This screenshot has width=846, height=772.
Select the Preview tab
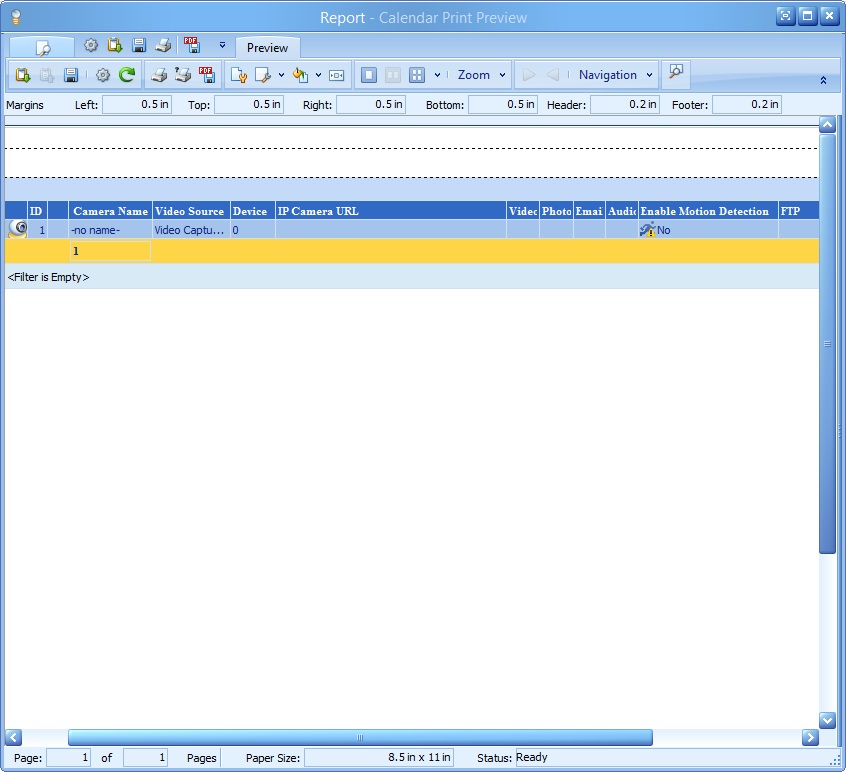click(x=267, y=47)
